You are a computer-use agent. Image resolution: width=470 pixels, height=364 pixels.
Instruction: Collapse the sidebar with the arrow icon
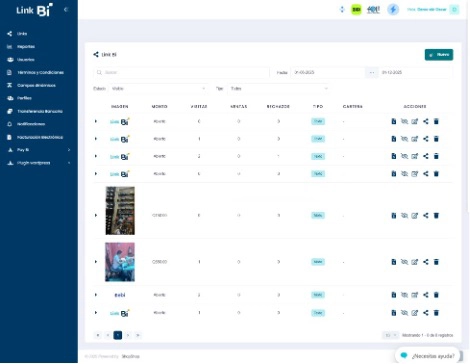(x=66, y=10)
